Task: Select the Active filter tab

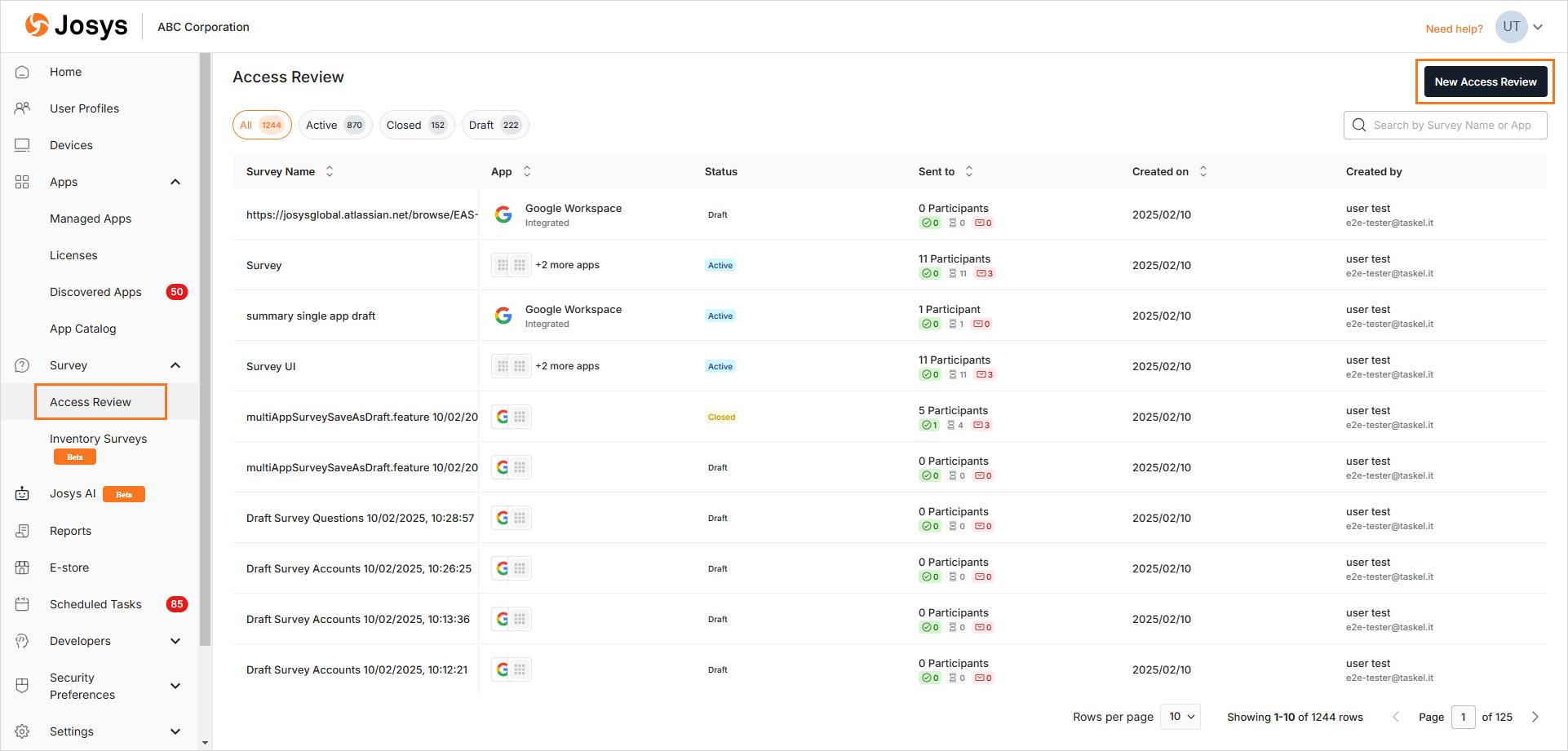Action: [335, 125]
